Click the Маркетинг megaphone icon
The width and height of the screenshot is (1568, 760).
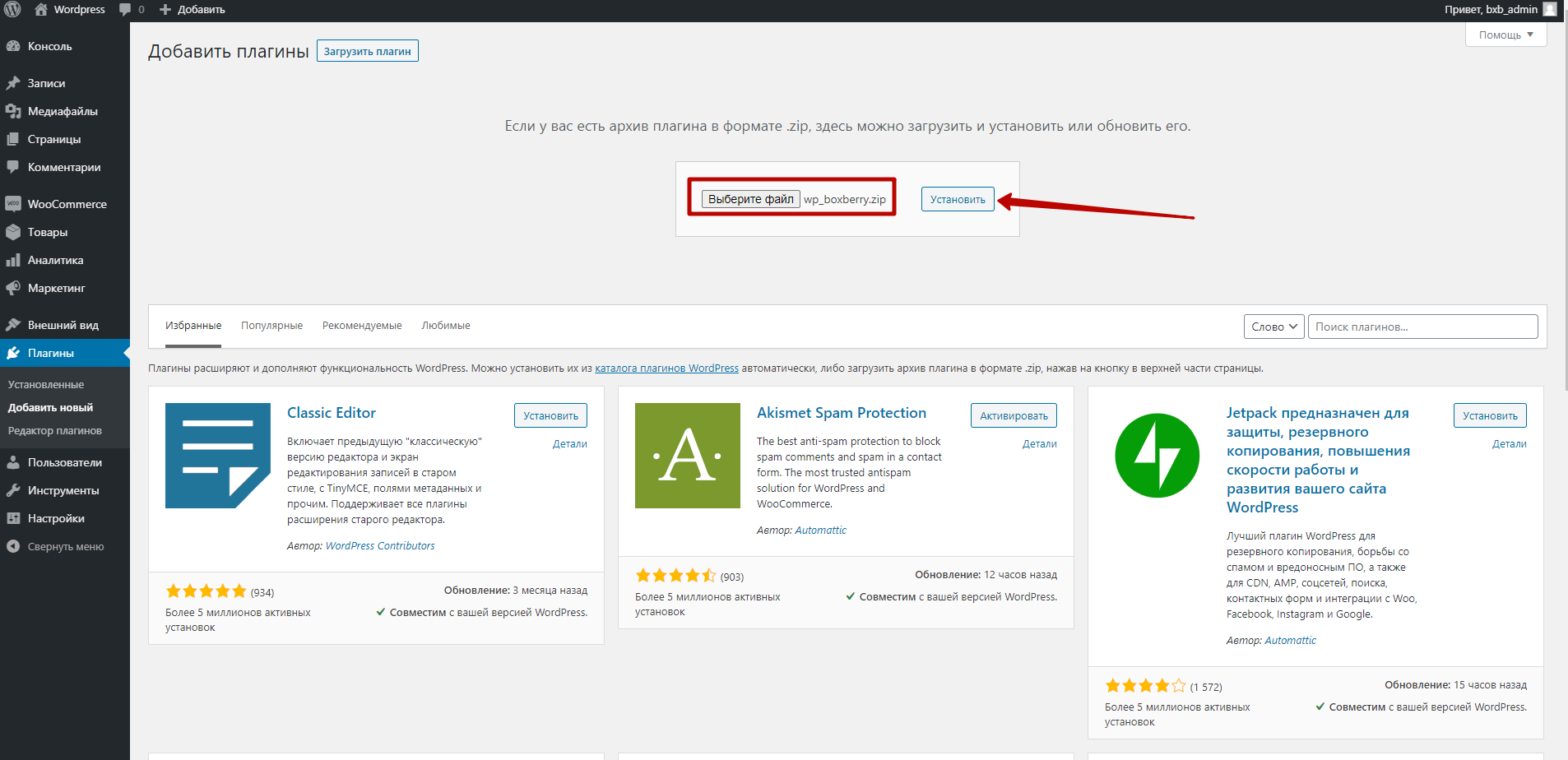(x=13, y=288)
